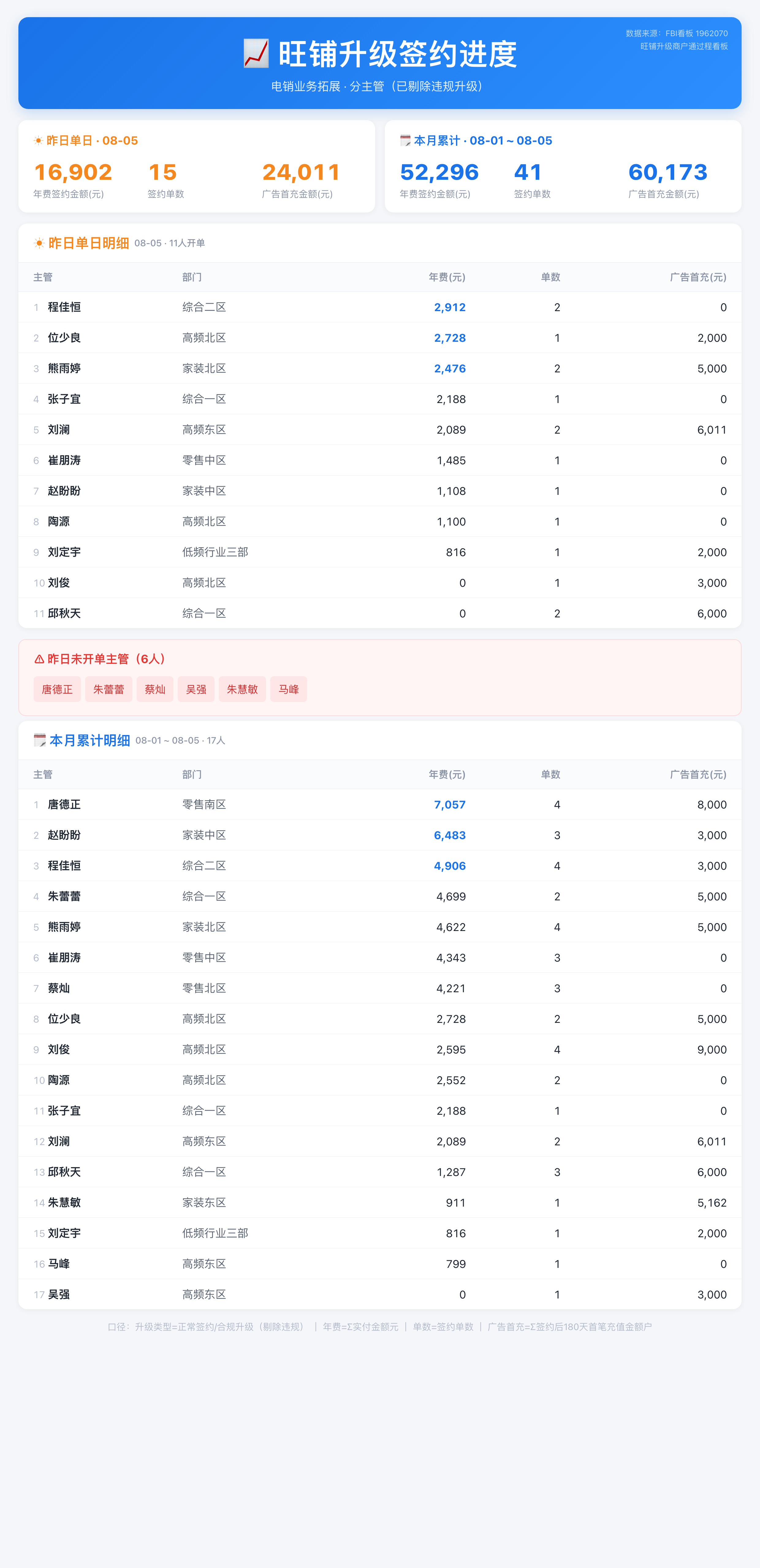Click 刘定宇 in the 昨日单日明细 table
This screenshot has width=760, height=1568.
point(65,552)
